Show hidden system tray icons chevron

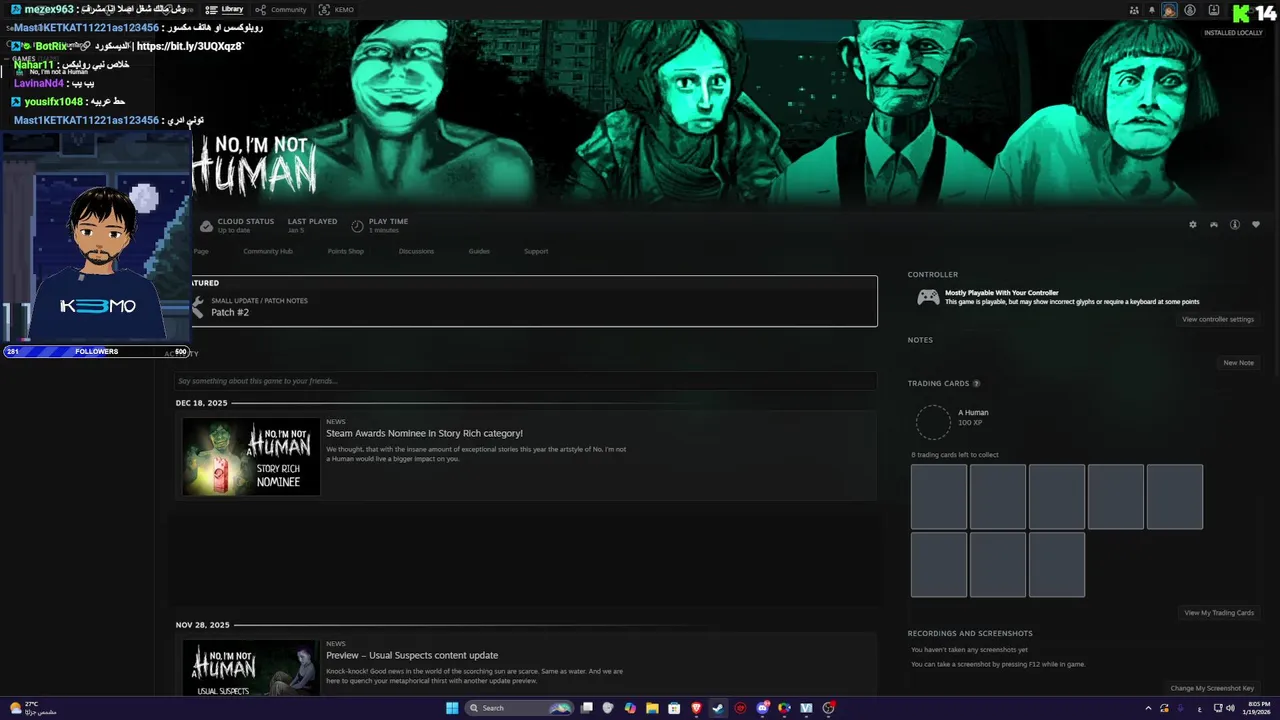coord(1148,708)
